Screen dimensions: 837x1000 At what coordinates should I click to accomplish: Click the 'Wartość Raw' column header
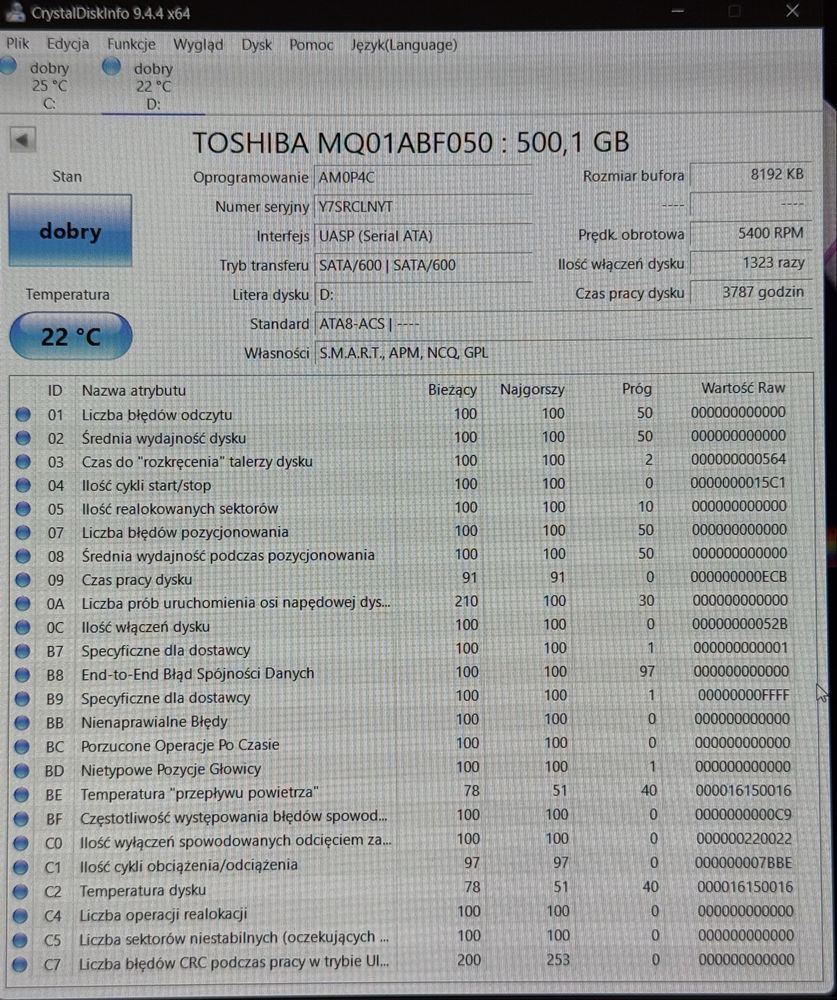(x=743, y=388)
